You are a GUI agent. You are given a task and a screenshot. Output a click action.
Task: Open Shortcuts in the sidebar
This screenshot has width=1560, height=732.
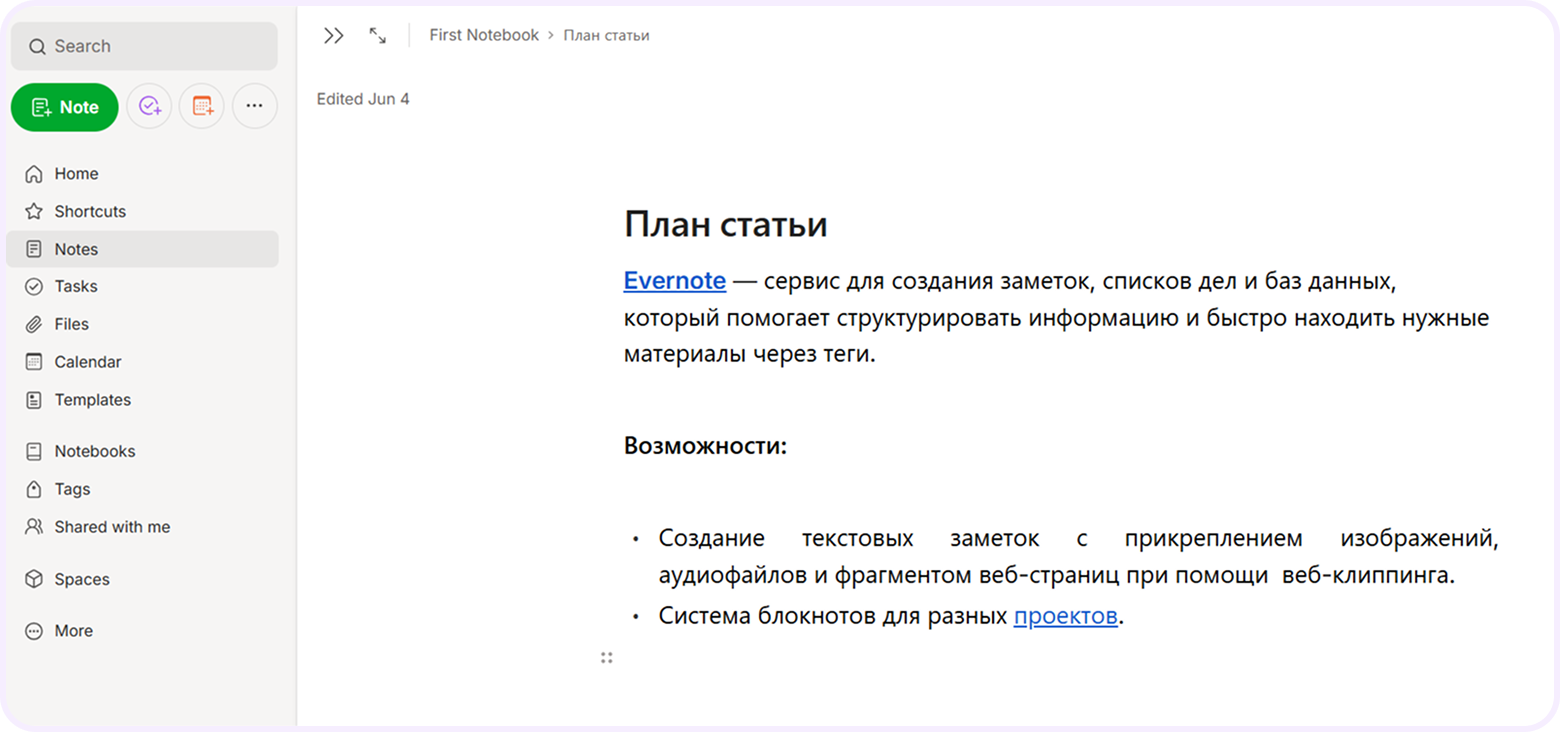coord(142,212)
